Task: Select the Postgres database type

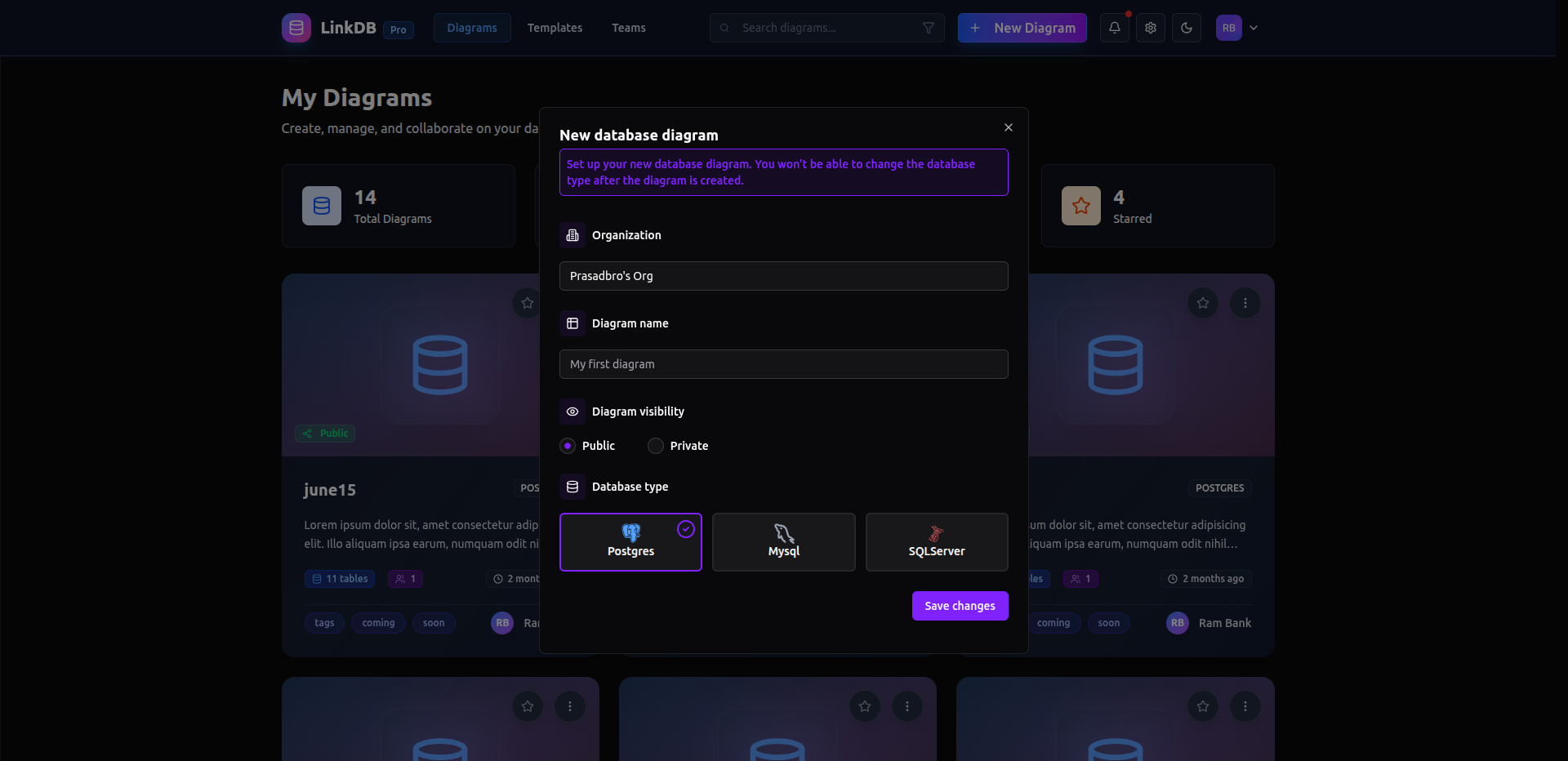Action: pos(630,542)
